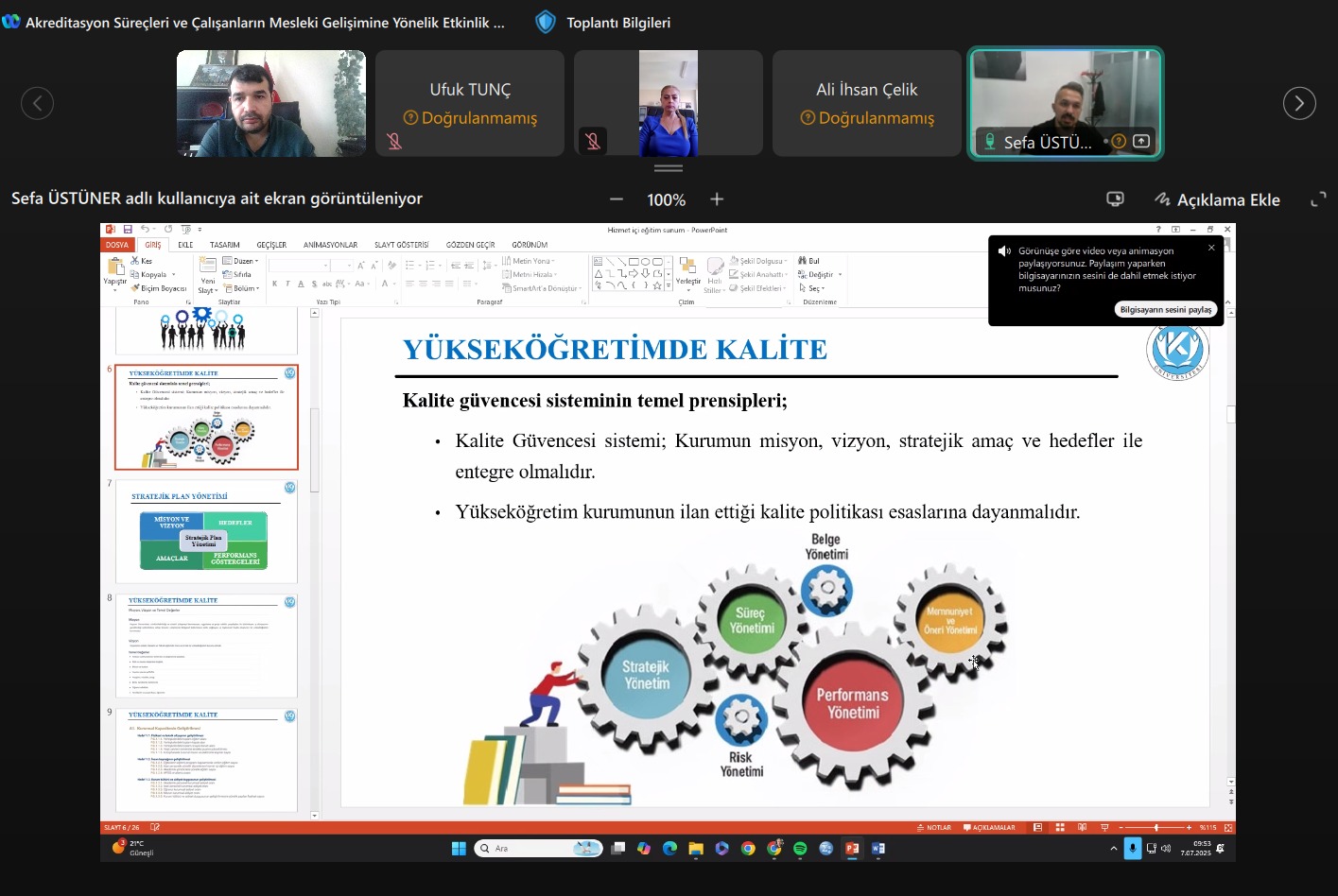The width and height of the screenshot is (1338, 896).
Task: Open Şekil Efektleri shape effects dropdown
Action: pyautogui.click(x=758, y=288)
